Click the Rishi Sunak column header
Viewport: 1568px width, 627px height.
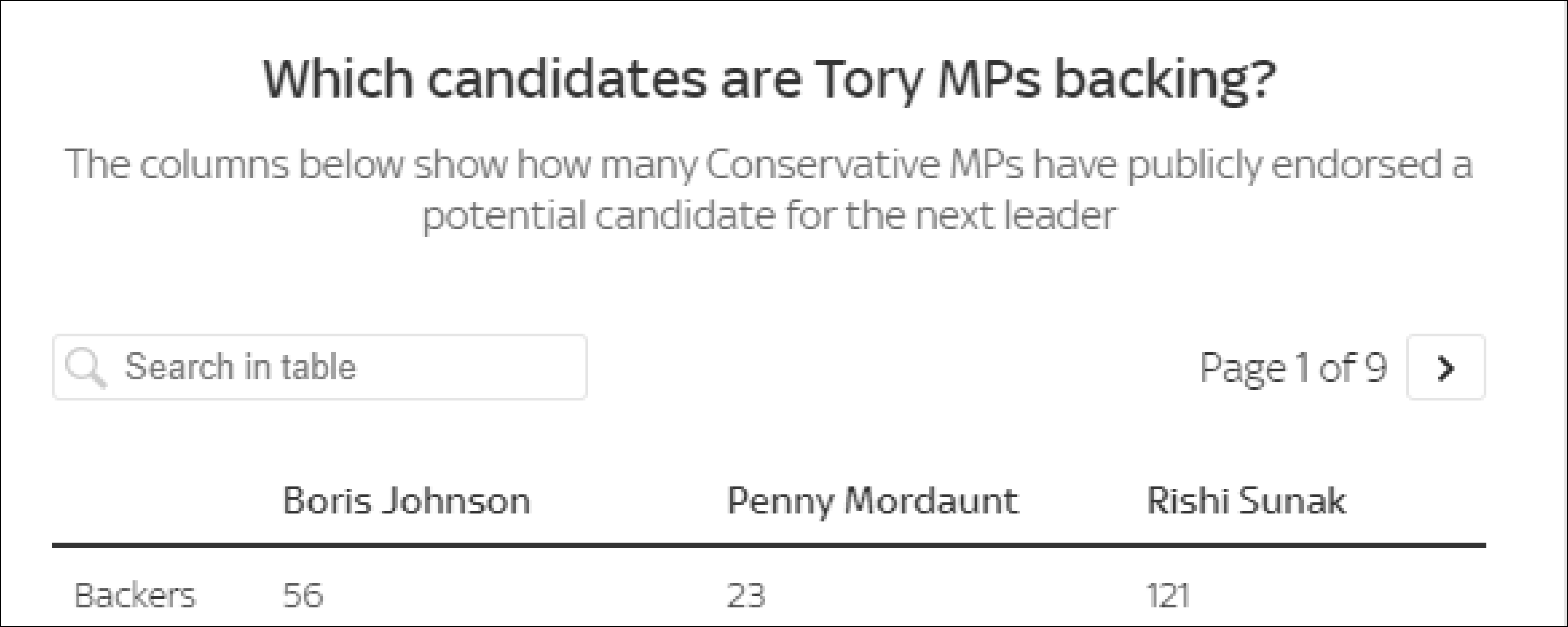[x=1246, y=502]
